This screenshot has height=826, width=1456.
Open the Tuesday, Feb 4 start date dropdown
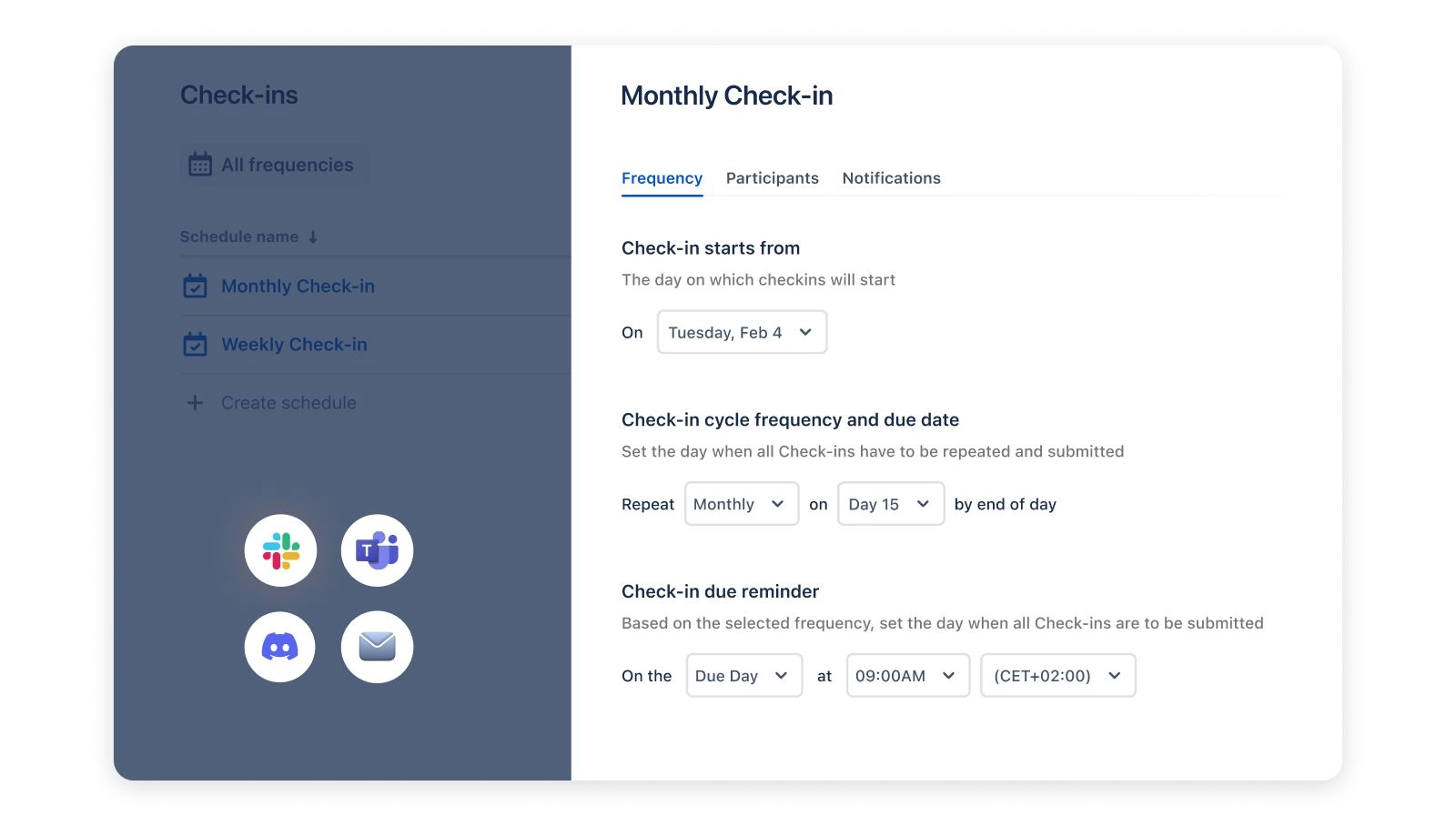pyautogui.click(x=742, y=332)
